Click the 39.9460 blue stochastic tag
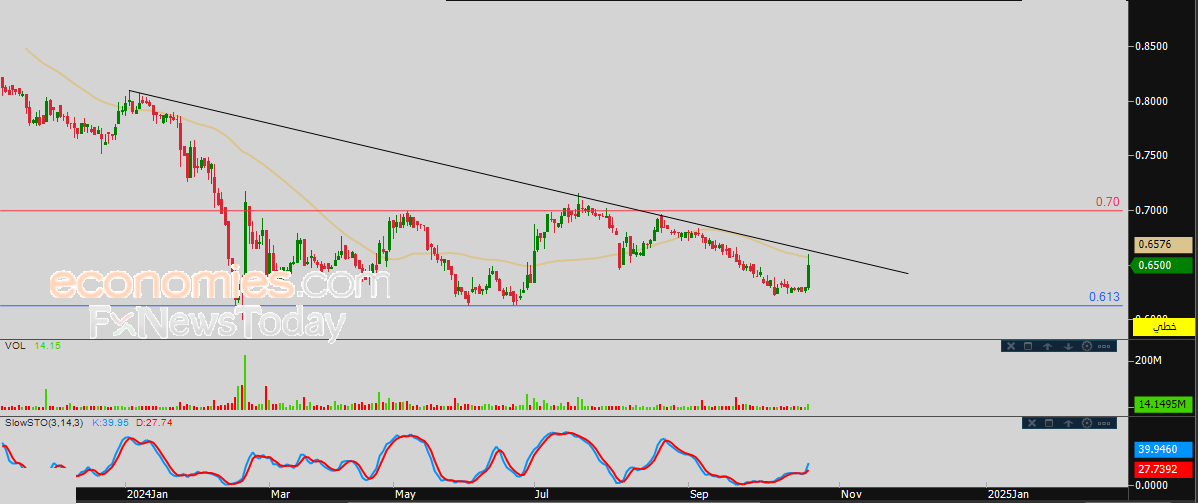Screen dimensions: 1198x504 coord(1164,451)
